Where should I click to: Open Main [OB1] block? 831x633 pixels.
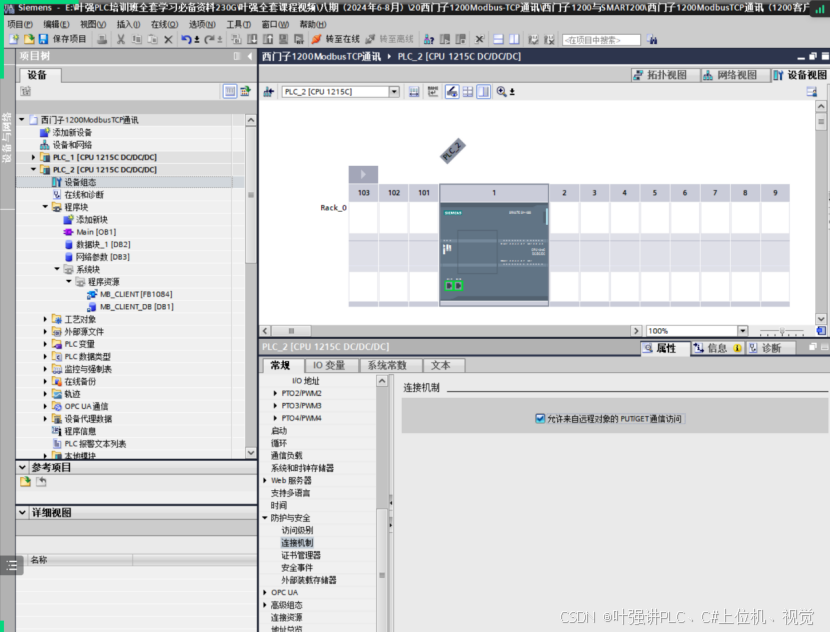point(90,232)
